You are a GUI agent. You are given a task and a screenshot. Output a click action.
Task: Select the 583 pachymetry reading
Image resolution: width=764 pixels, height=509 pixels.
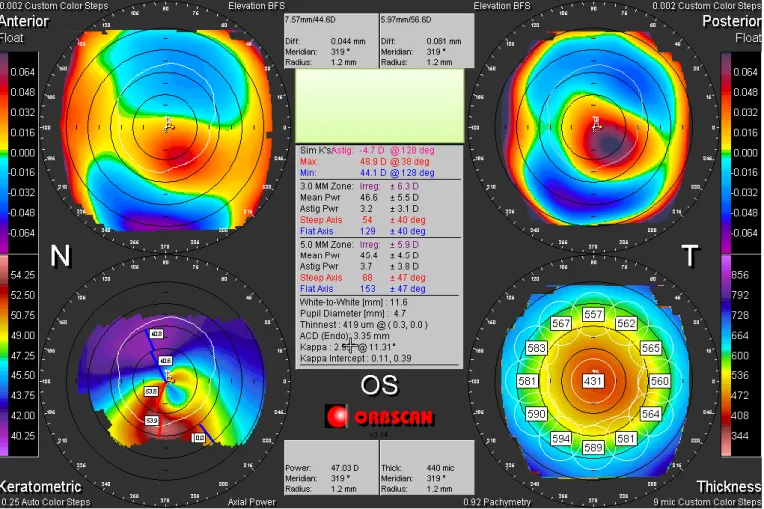tap(536, 348)
